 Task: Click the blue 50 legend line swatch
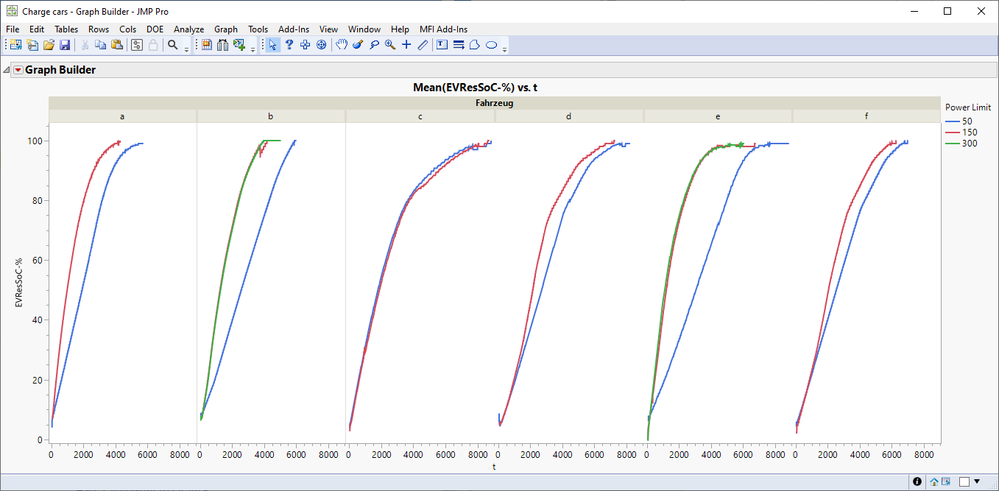(953, 120)
